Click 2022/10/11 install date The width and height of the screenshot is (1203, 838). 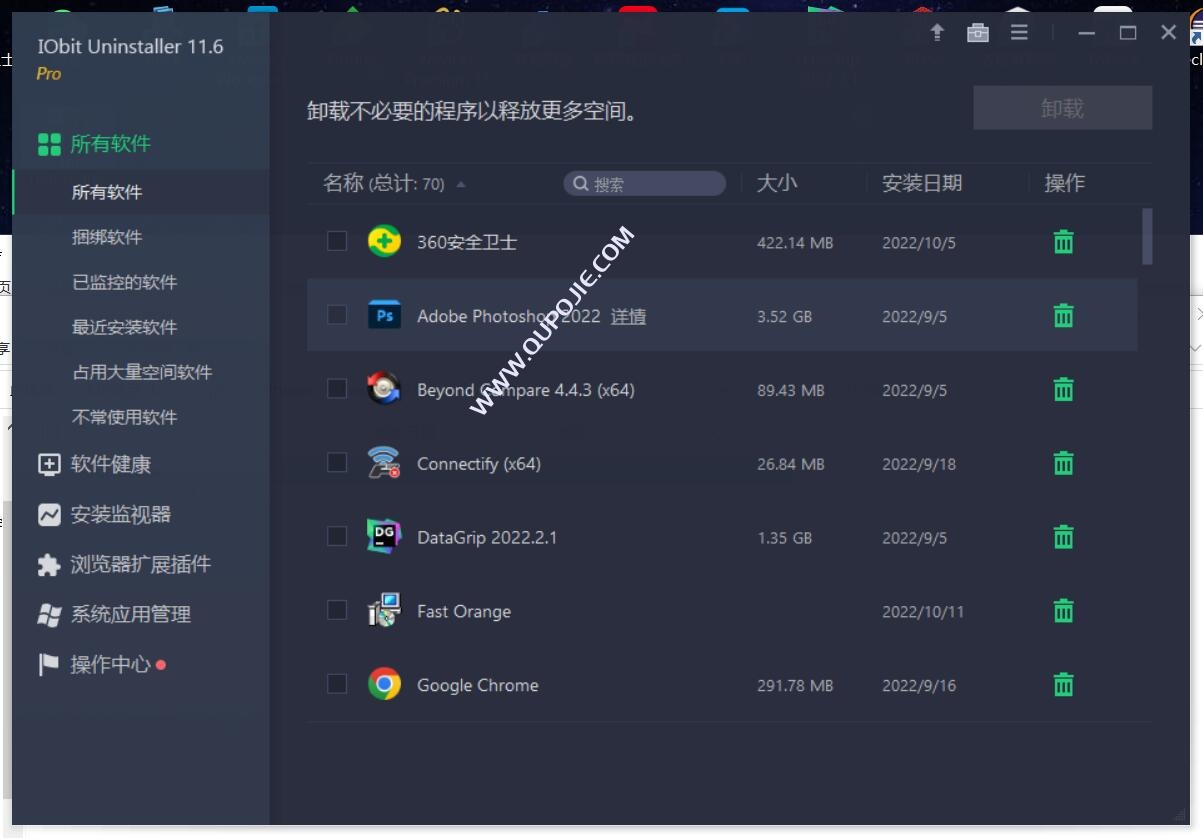tap(923, 612)
